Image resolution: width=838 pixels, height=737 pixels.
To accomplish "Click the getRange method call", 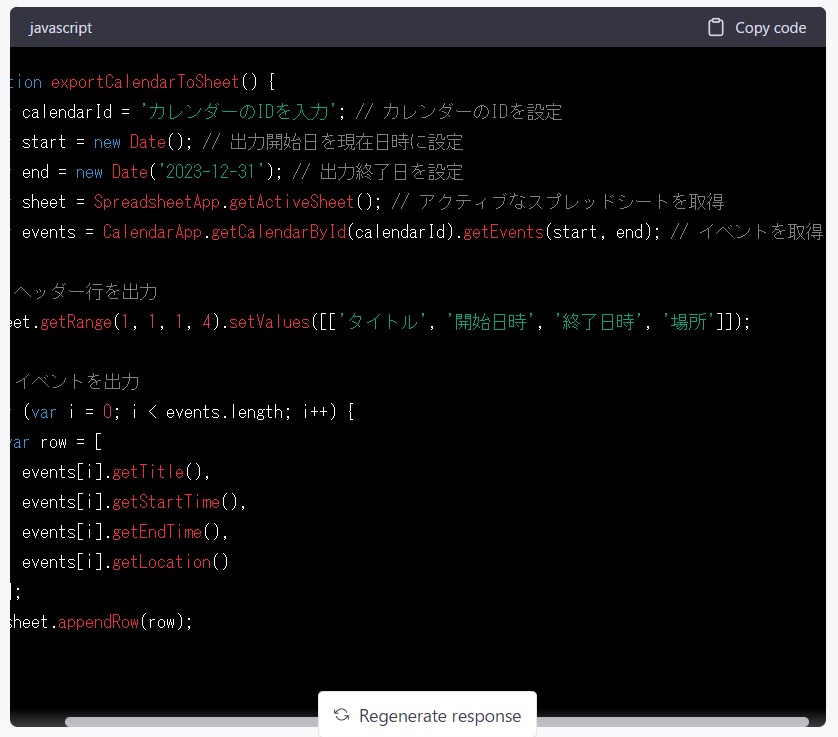I will pos(76,322).
